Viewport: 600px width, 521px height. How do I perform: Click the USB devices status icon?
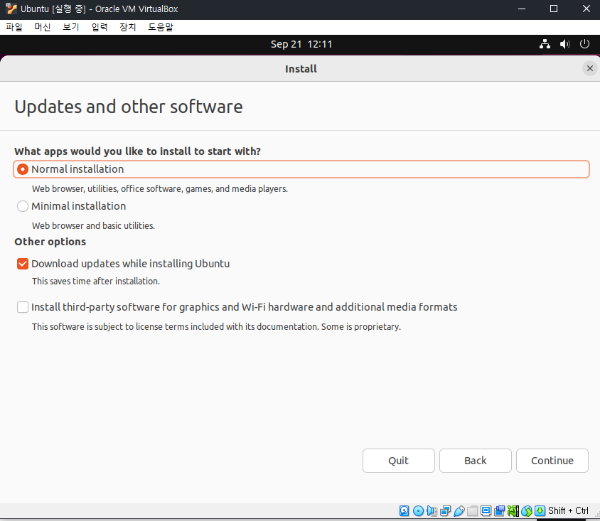click(x=459, y=511)
